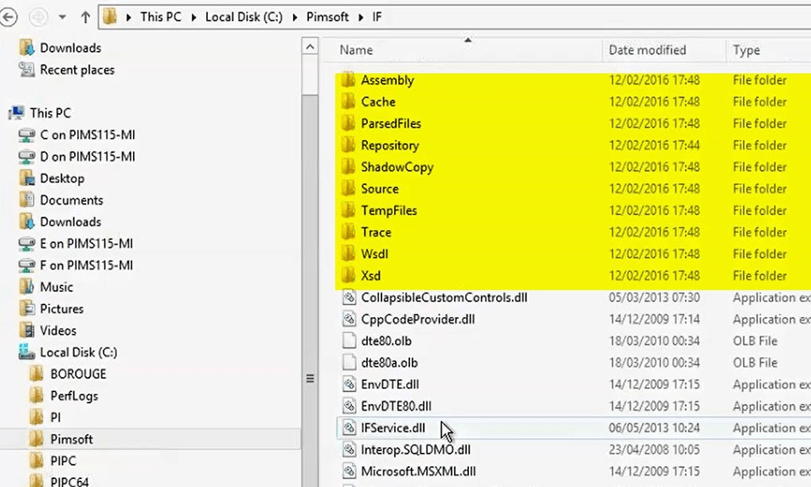Click the Repository folder icon
Viewport: 811px width, 487px height.
pyautogui.click(x=349, y=145)
